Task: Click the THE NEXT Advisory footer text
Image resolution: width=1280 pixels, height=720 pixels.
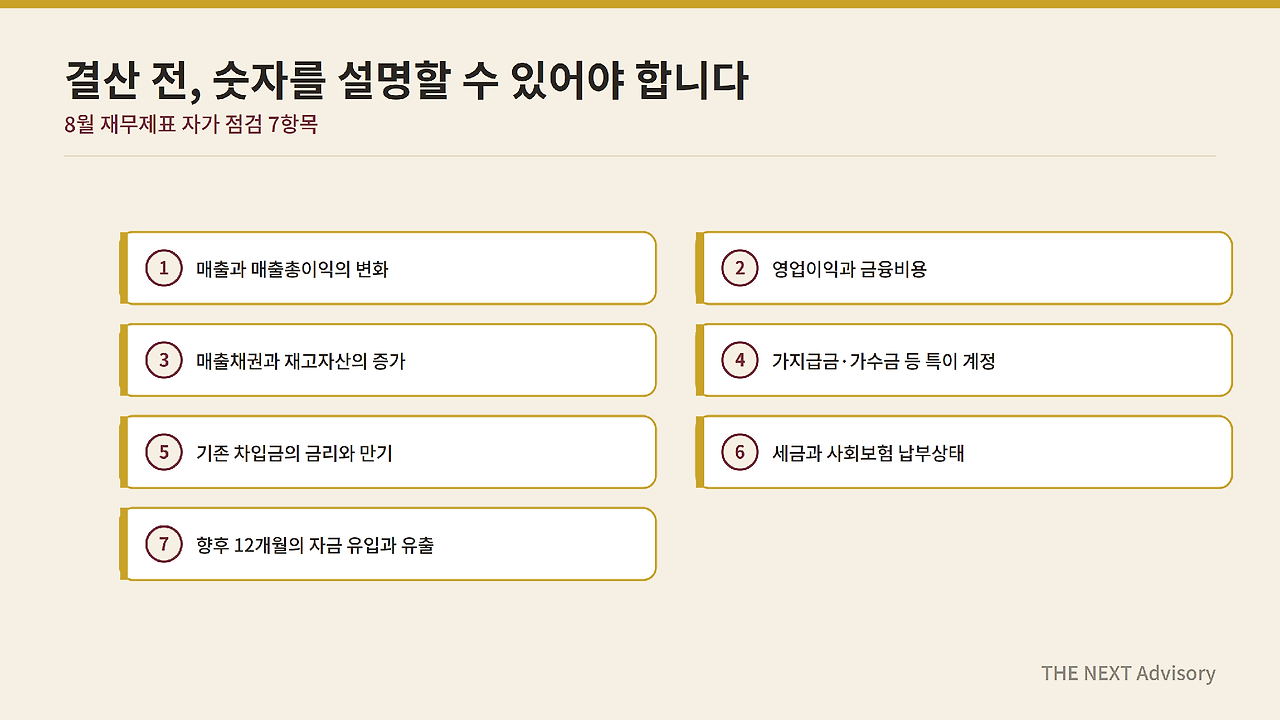Action: [x=1128, y=673]
